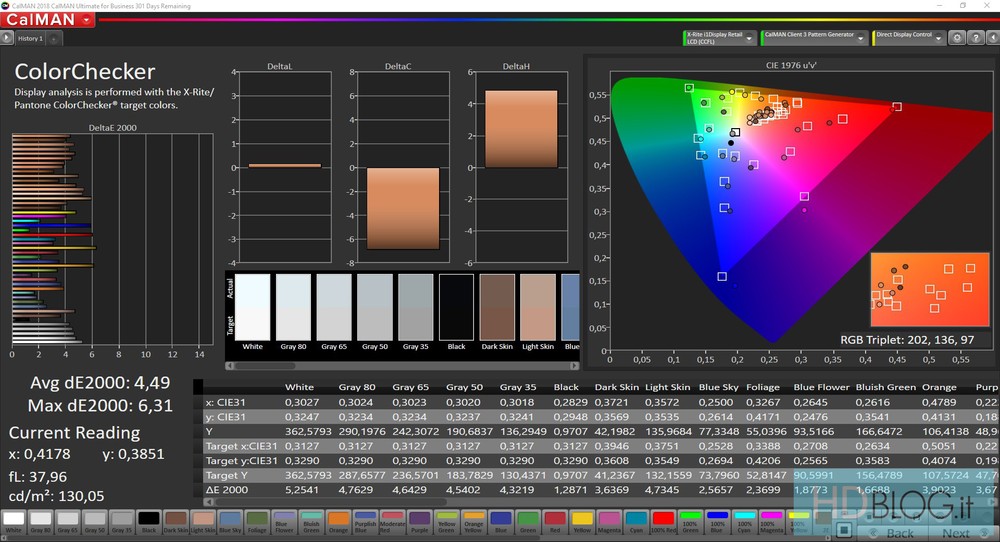Click the stop icon left of Back

coord(845,531)
